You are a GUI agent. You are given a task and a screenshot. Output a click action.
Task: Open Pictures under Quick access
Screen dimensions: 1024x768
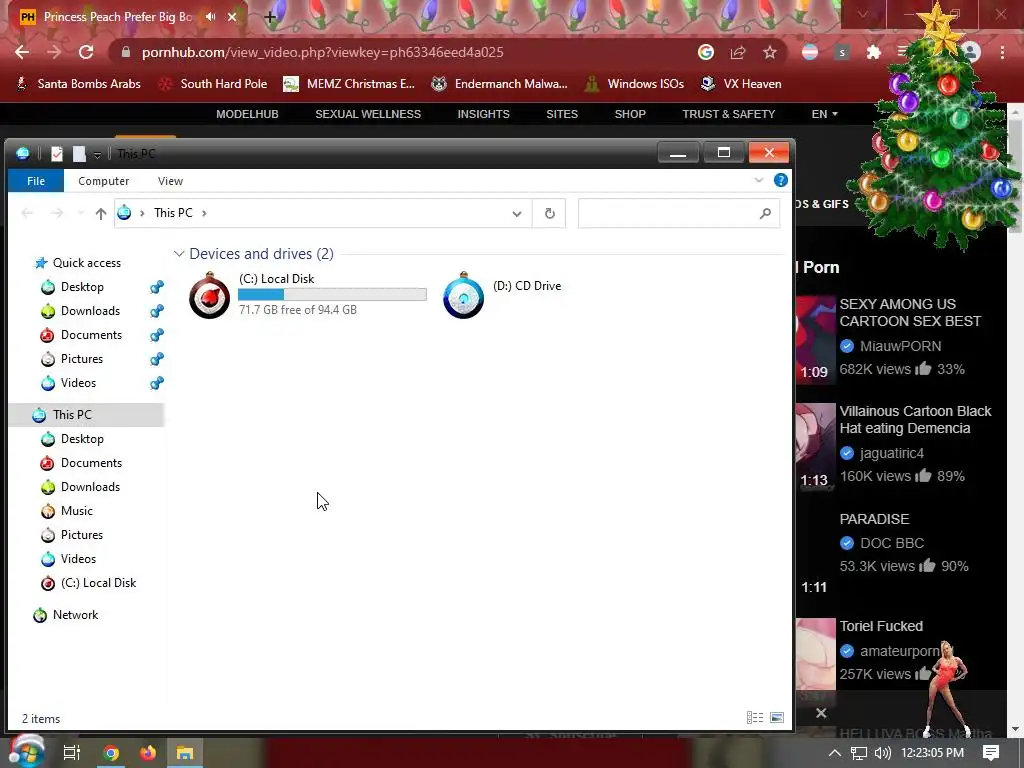point(82,359)
